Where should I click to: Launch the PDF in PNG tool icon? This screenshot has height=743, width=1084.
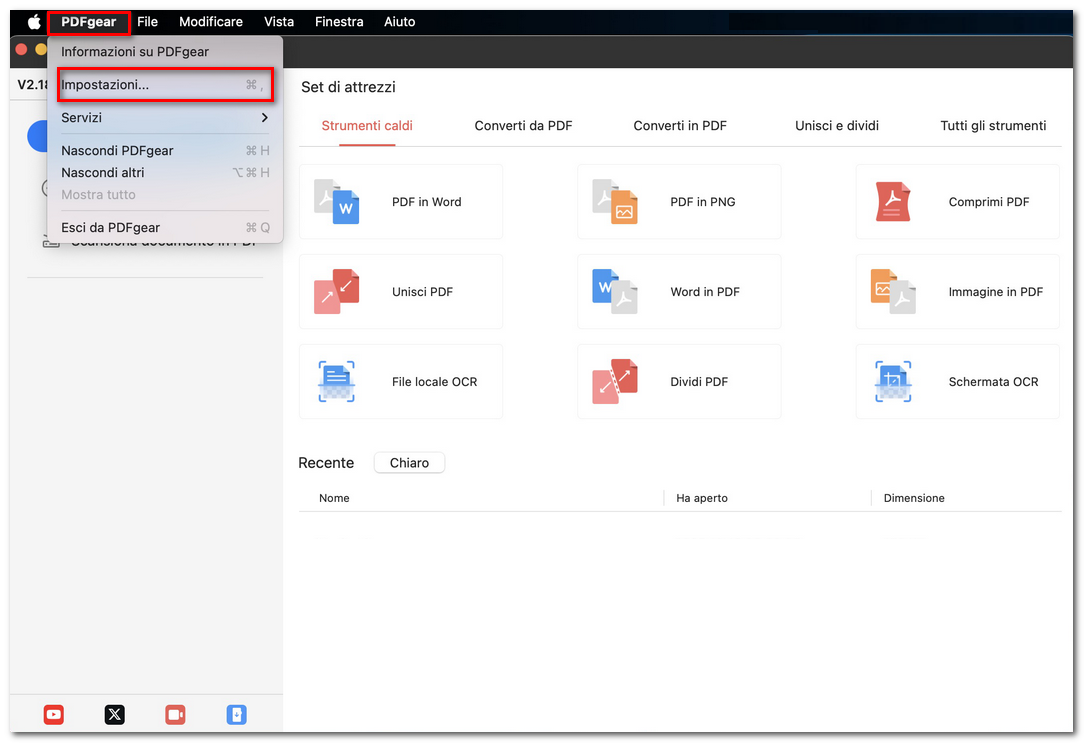click(x=614, y=202)
